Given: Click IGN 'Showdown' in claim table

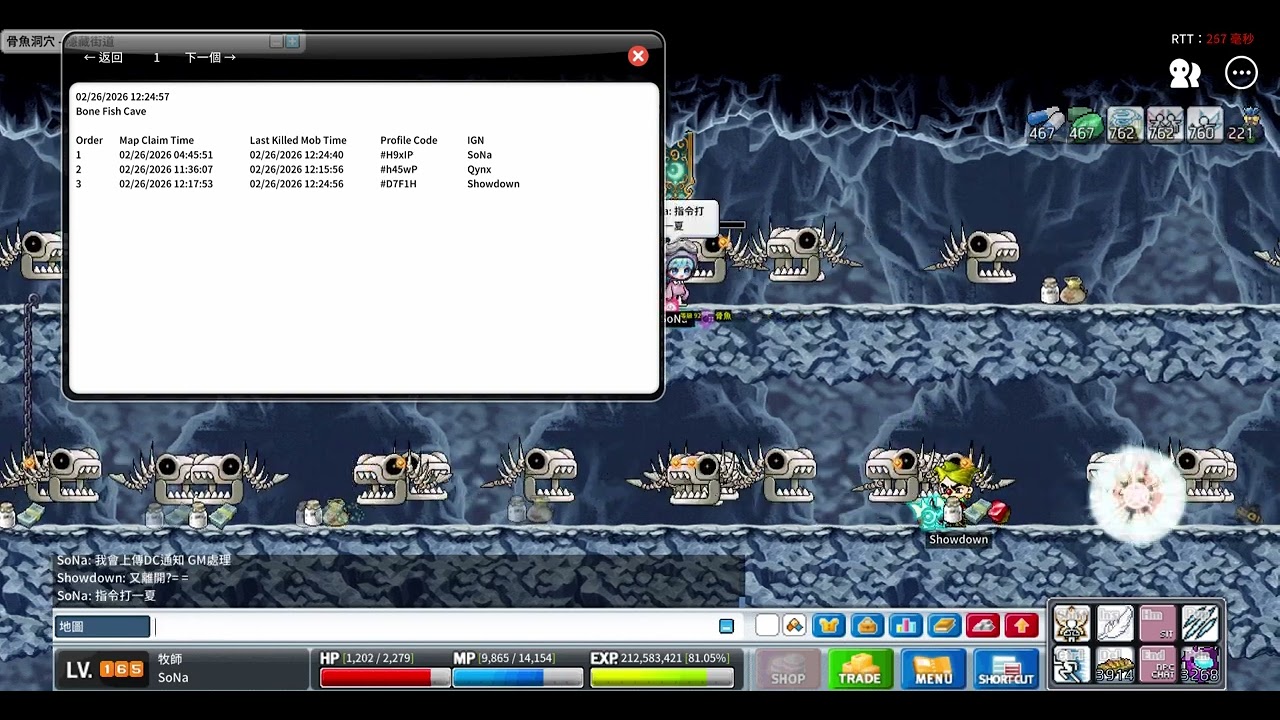Looking at the screenshot, I should click(493, 184).
